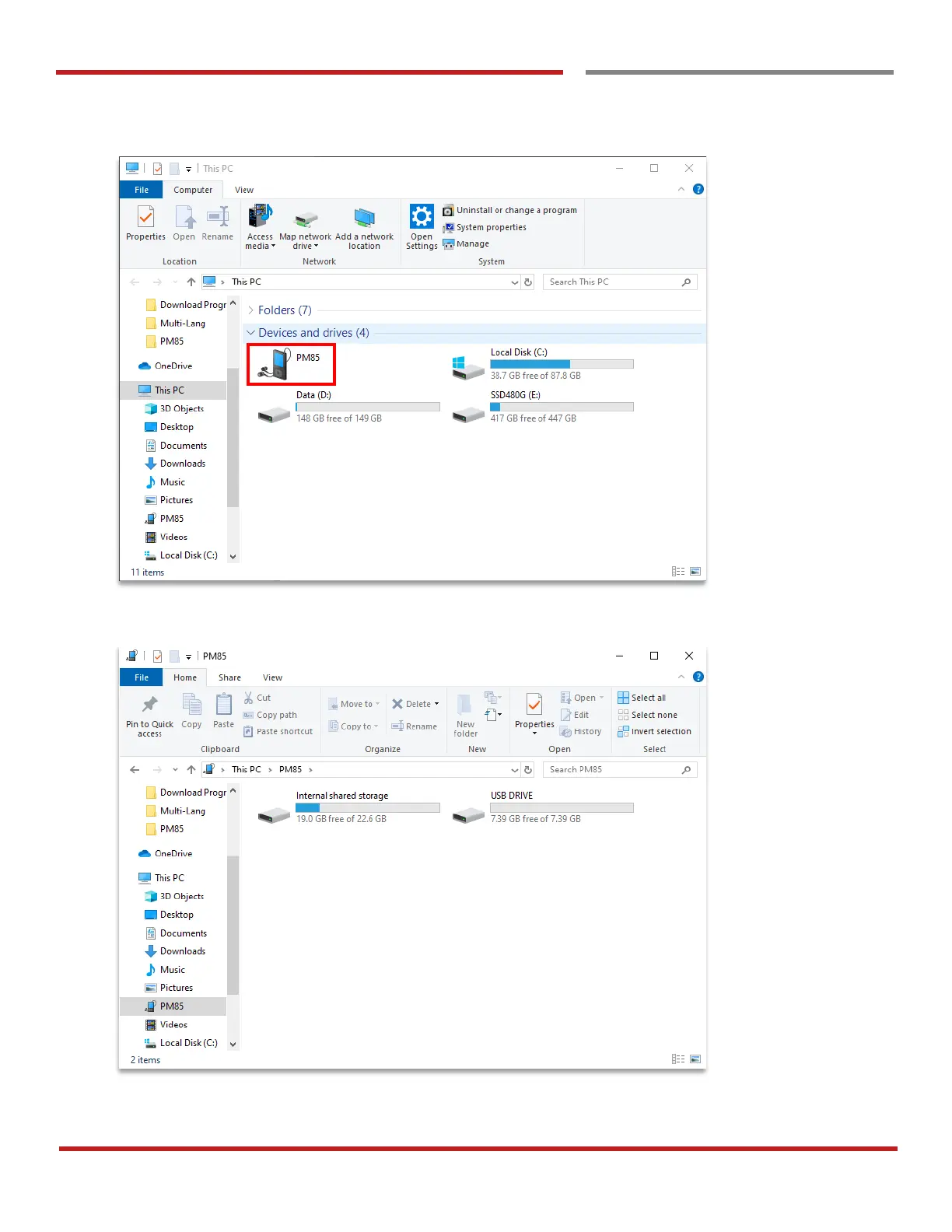952x1232 pixels.
Task: Expand the Folders (7) group
Action: (x=251, y=310)
